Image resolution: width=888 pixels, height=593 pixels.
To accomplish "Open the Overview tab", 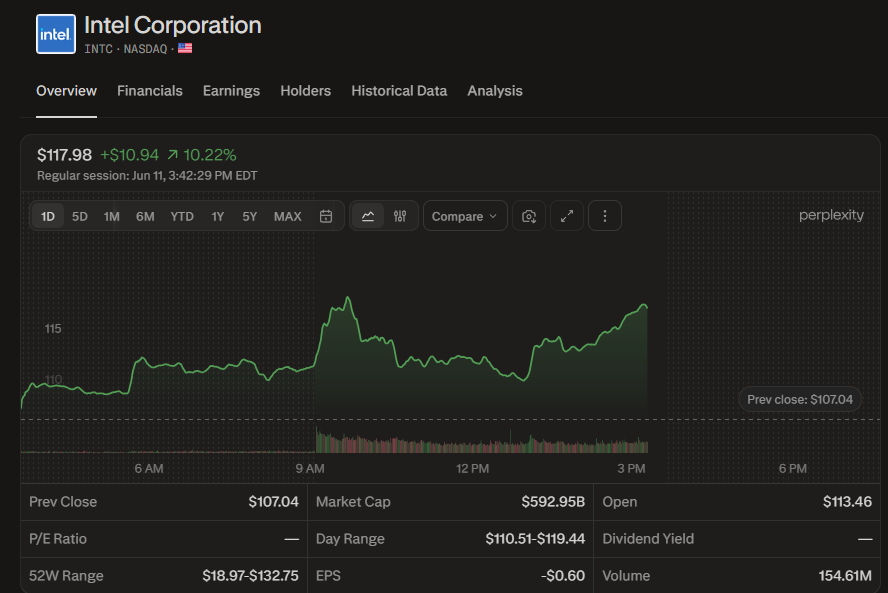I will [x=66, y=91].
